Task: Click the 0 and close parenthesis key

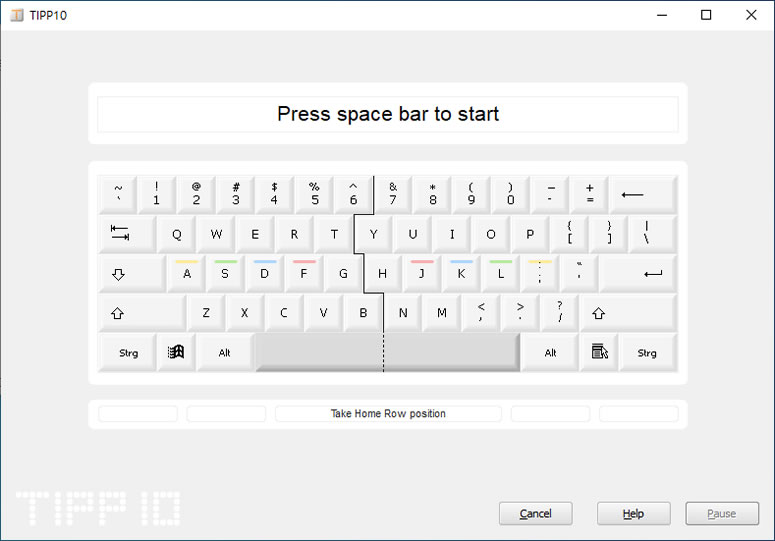Action: pos(510,195)
